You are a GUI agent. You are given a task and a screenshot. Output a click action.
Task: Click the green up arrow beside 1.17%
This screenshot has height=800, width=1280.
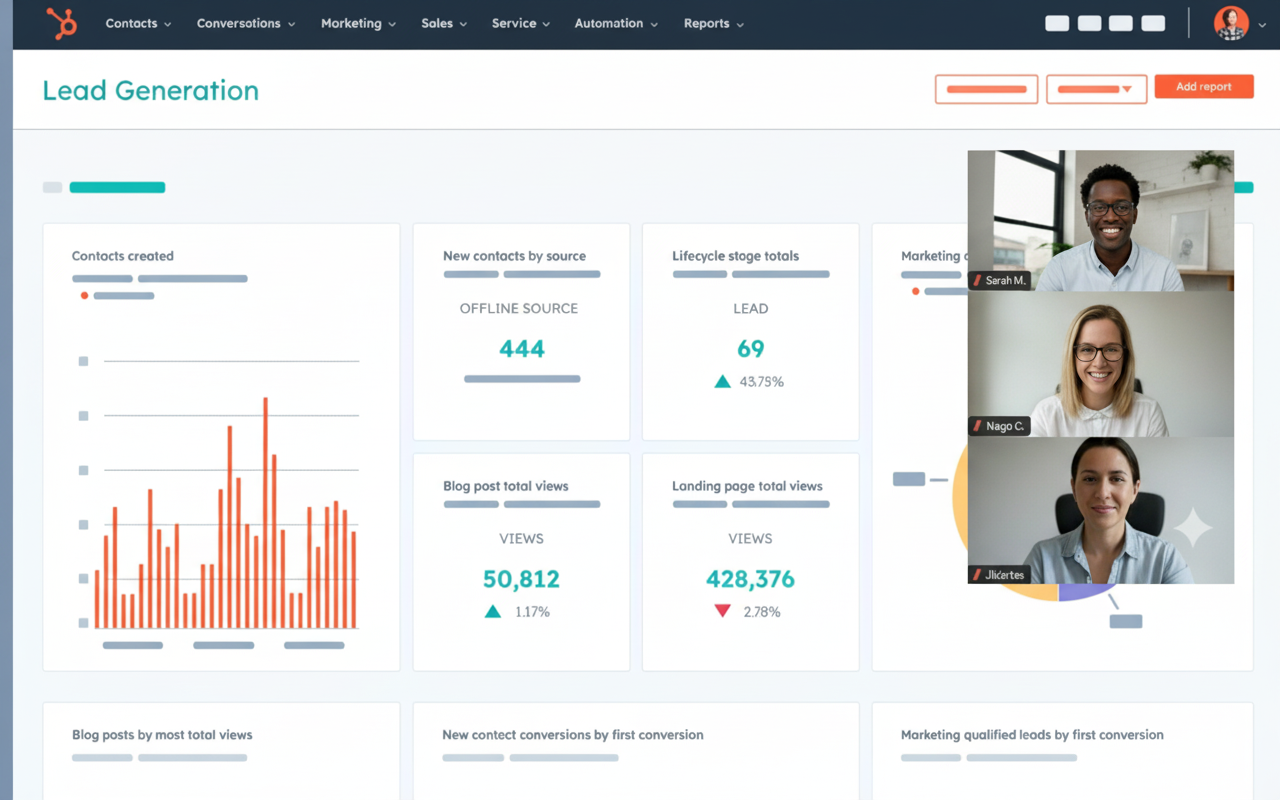click(x=493, y=611)
